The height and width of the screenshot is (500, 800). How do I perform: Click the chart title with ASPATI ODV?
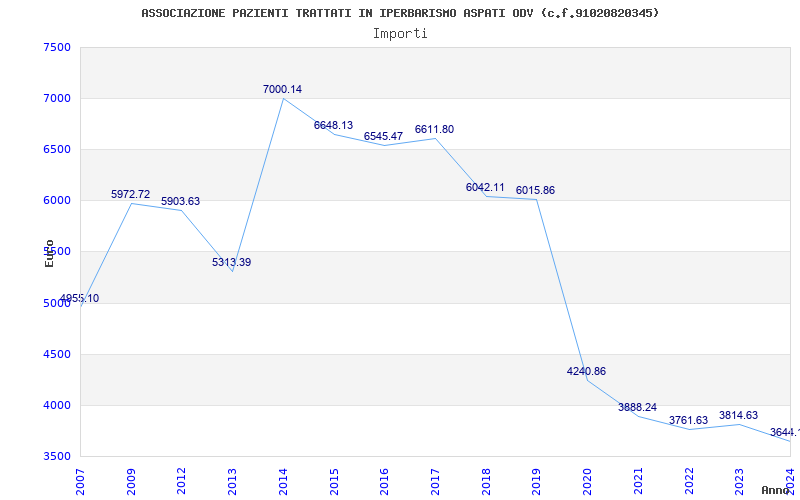[400, 13]
